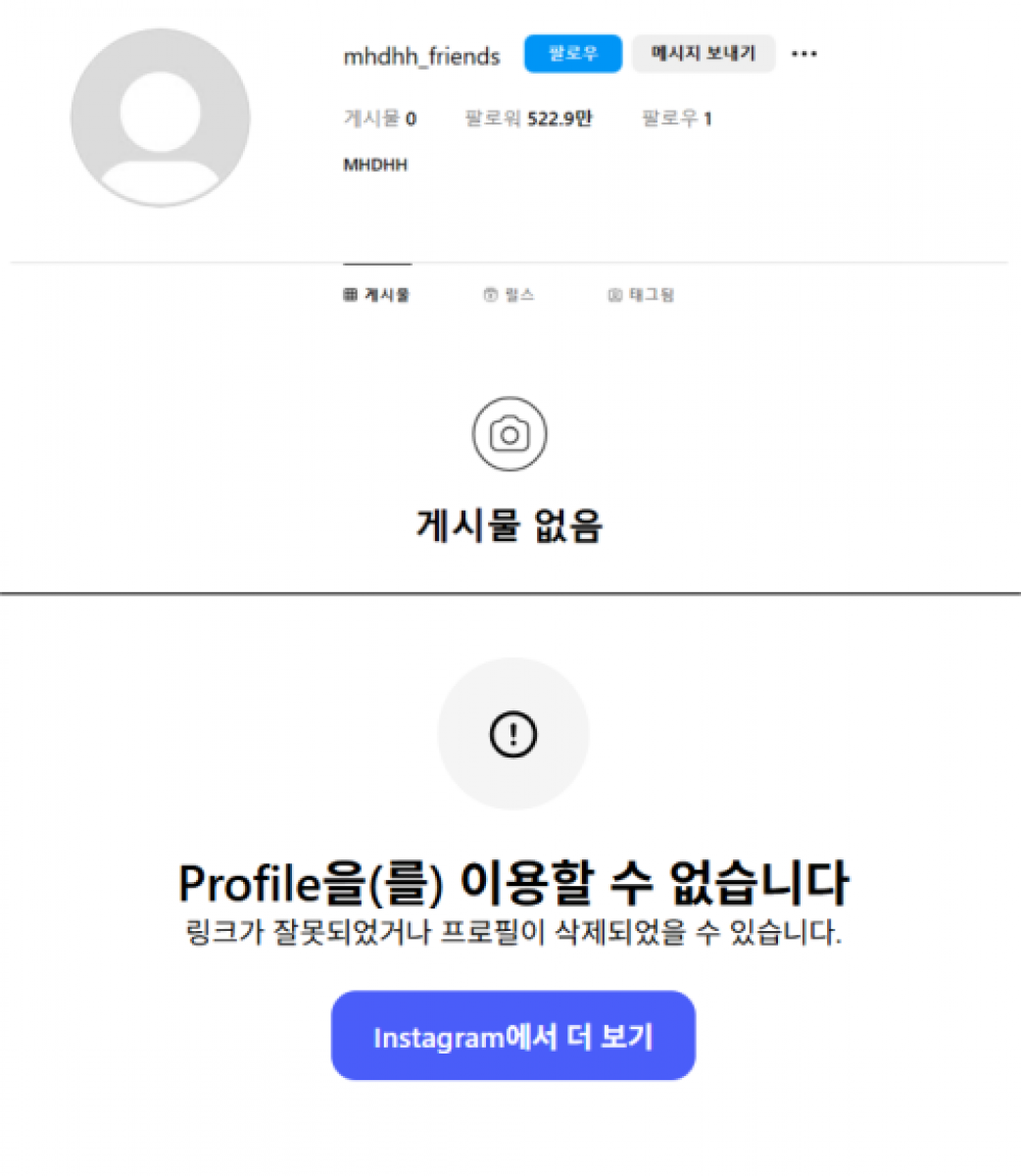Click the 메시지 보내기 button

coord(704,54)
